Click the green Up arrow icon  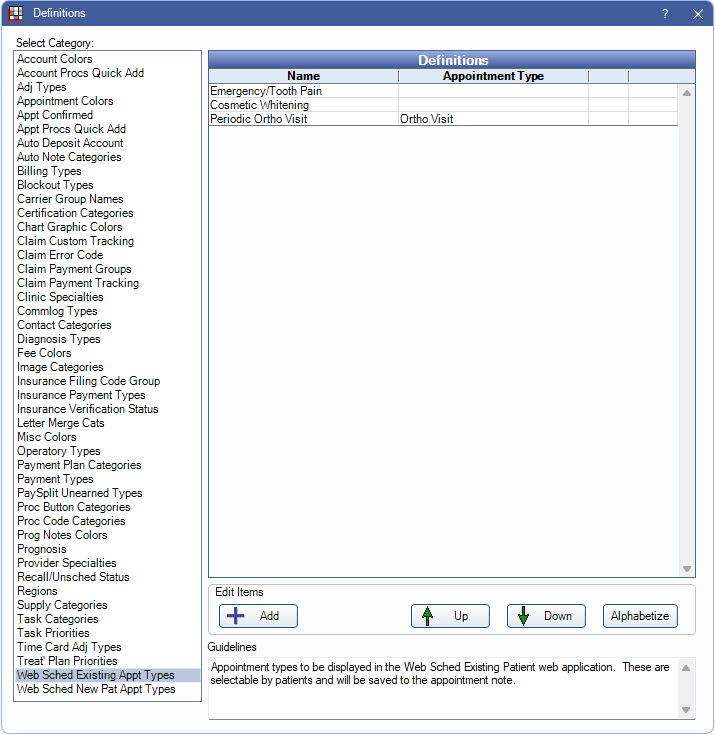[428, 616]
